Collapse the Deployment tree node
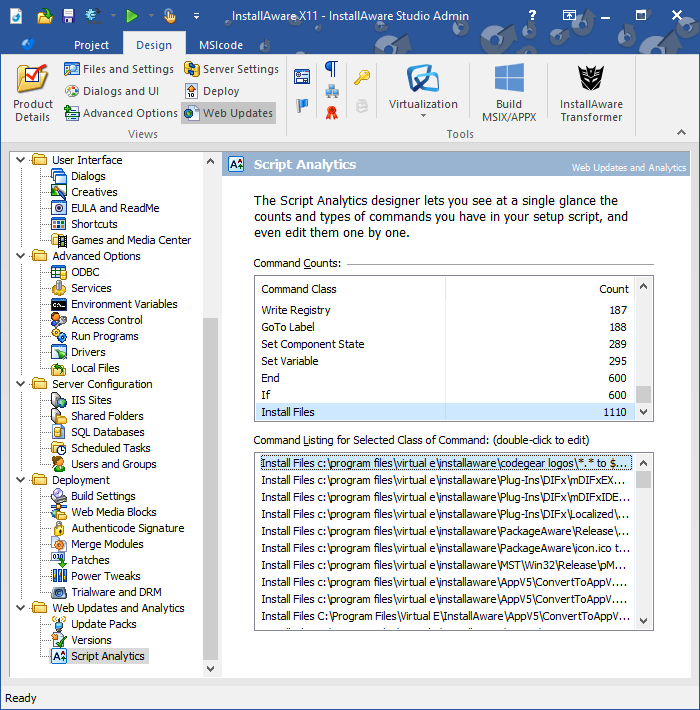 (x=20, y=480)
